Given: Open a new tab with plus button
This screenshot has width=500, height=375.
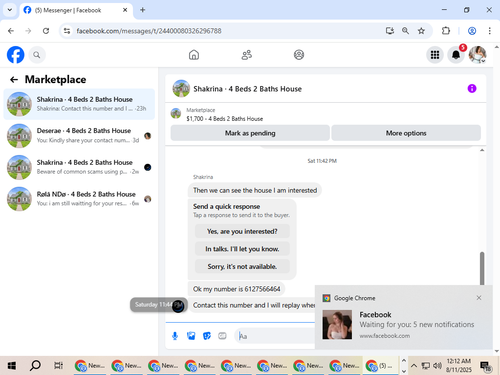Looking at the screenshot, I should [x=142, y=10].
